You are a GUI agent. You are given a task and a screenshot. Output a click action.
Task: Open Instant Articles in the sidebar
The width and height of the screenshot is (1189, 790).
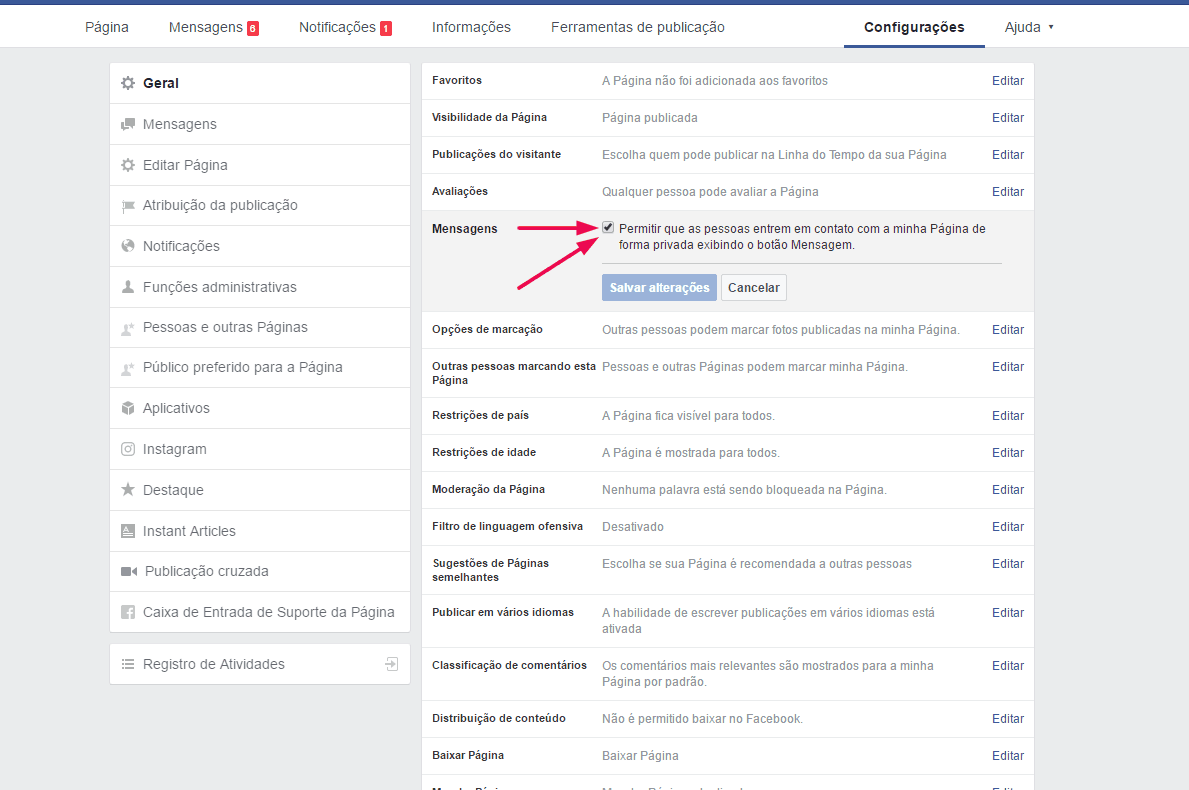coord(260,531)
